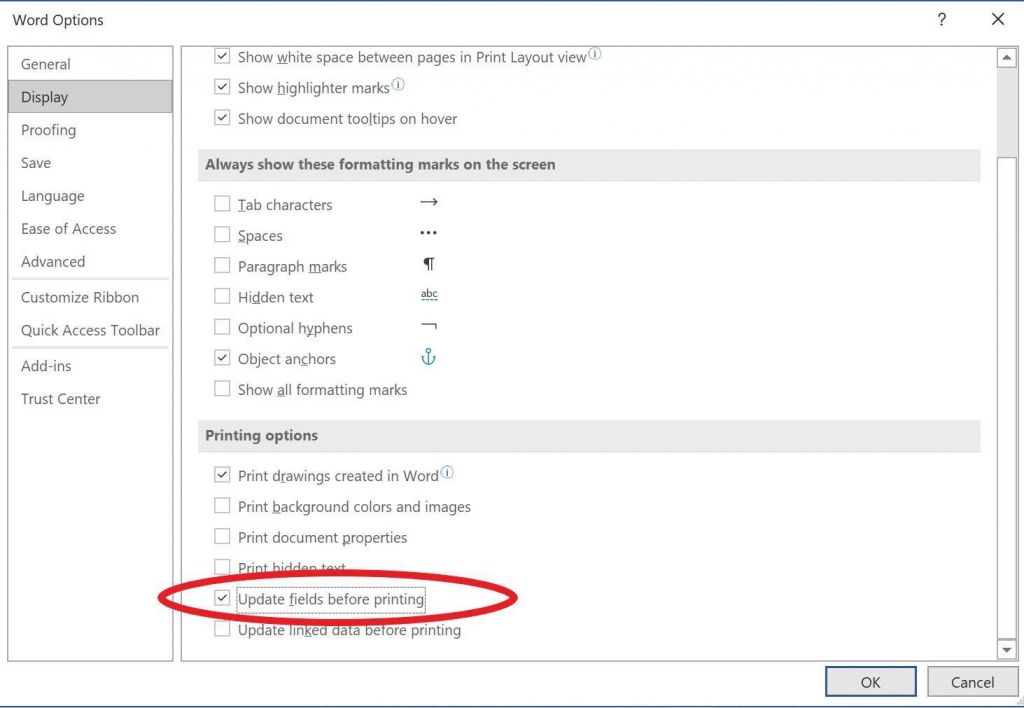Open the info tooltip for Print drawings created in Word
Screen dimensions: 1024x708
click(447, 470)
